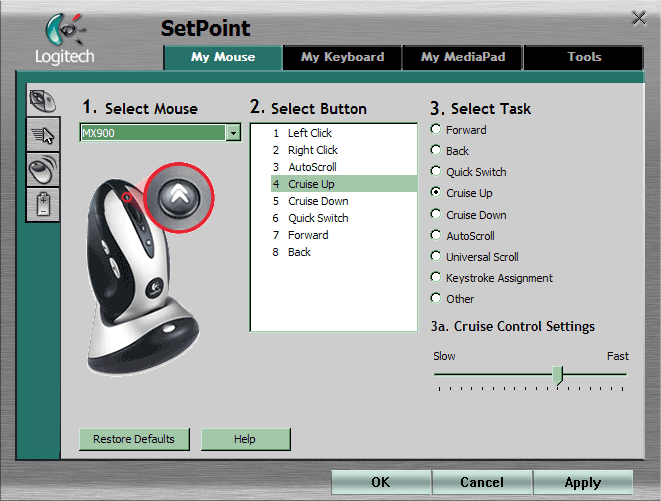Select button 6 Quick Switch in list

point(344,218)
